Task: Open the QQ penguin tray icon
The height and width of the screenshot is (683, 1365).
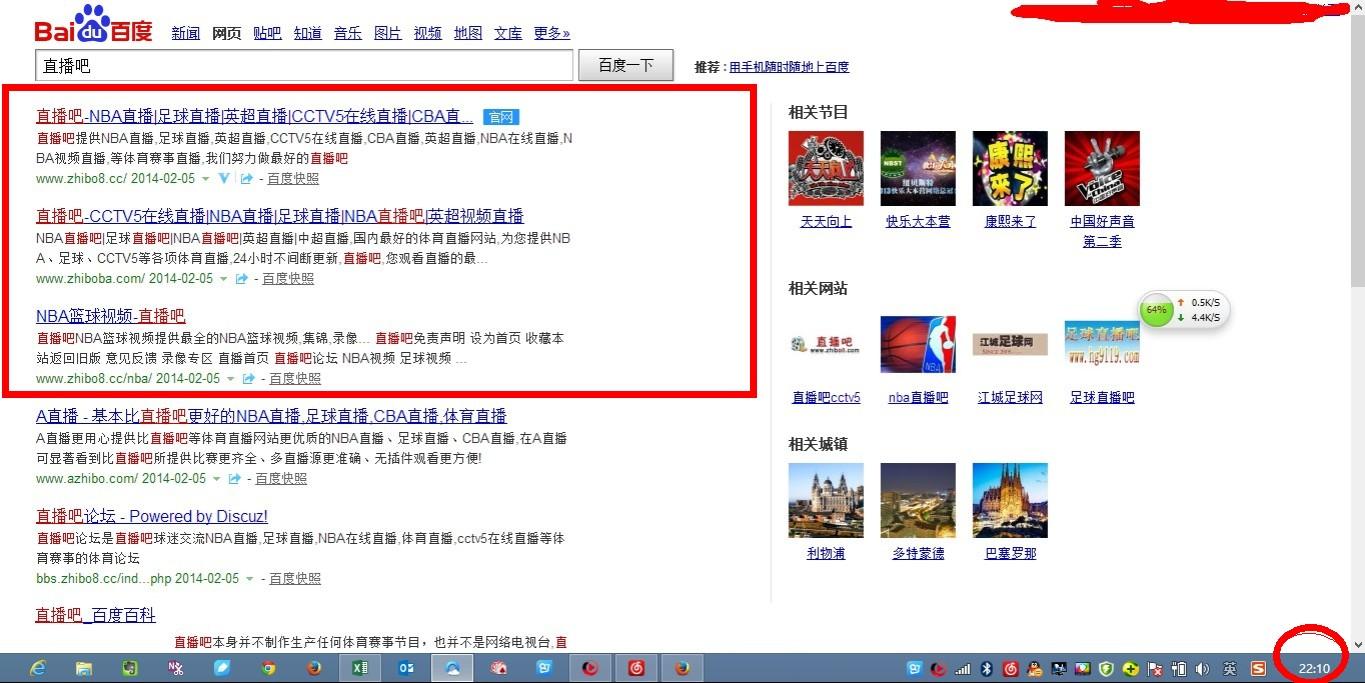Action: click(x=1034, y=669)
